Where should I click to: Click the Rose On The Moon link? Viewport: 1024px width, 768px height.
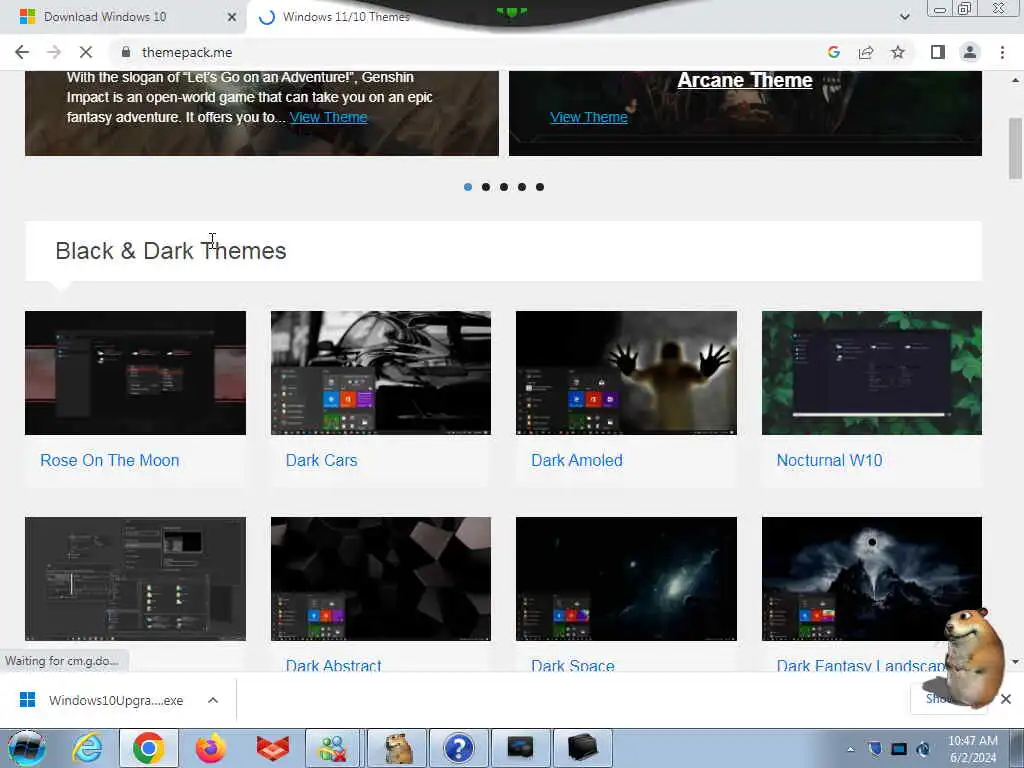coord(110,460)
